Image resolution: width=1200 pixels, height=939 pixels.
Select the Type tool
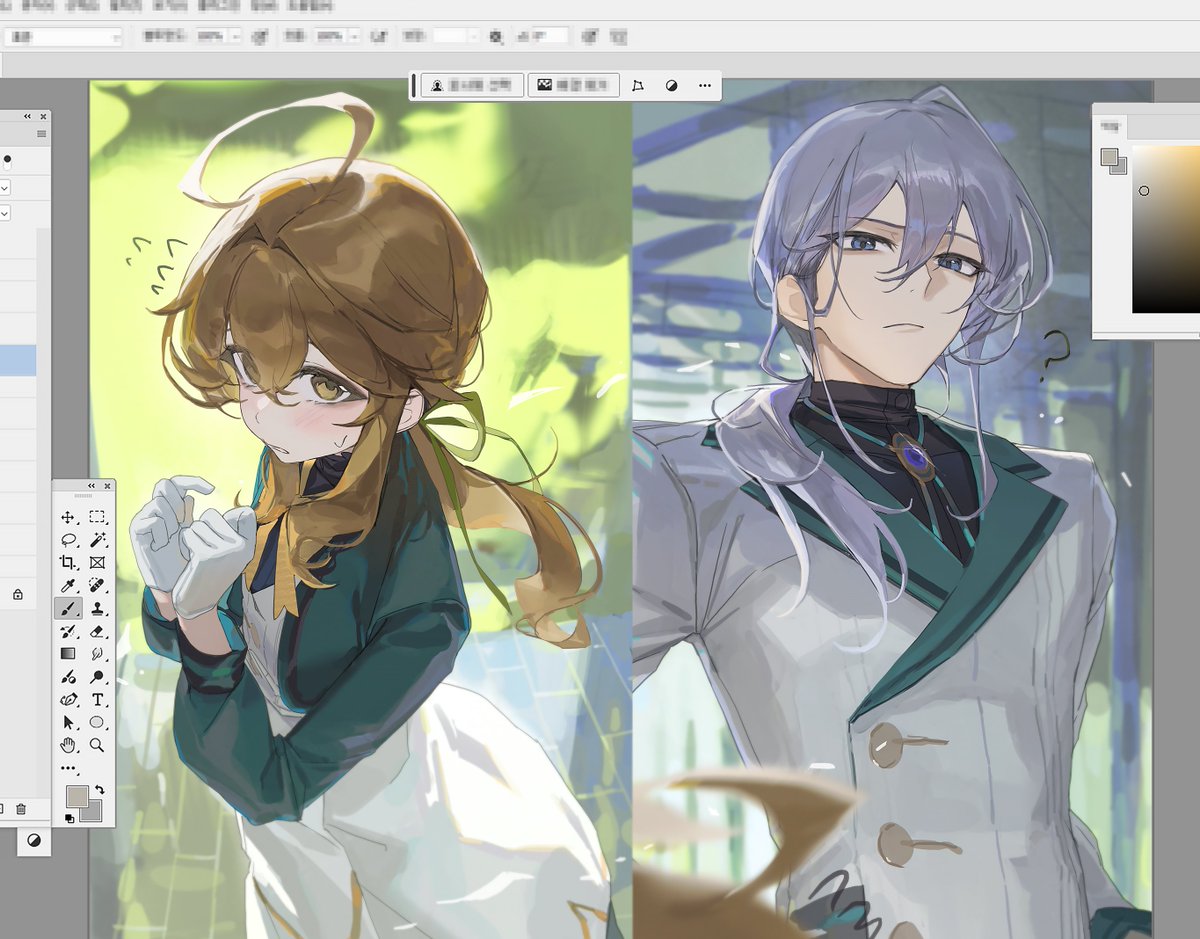[97, 700]
